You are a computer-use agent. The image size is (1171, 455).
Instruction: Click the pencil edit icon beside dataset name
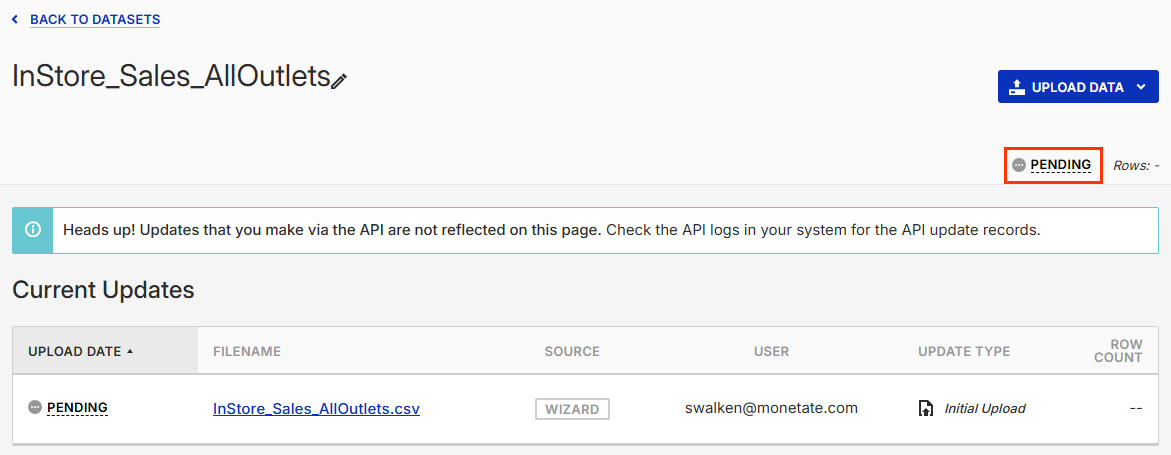[x=340, y=81]
